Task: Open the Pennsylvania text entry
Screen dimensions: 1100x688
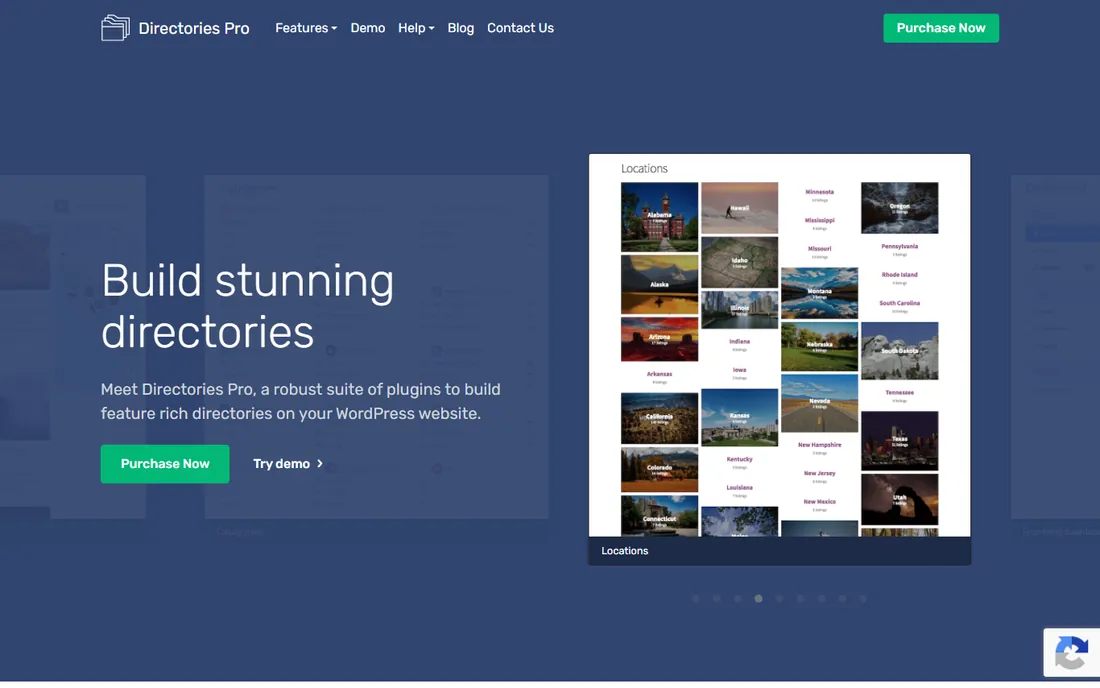Action: click(x=899, y=247)
